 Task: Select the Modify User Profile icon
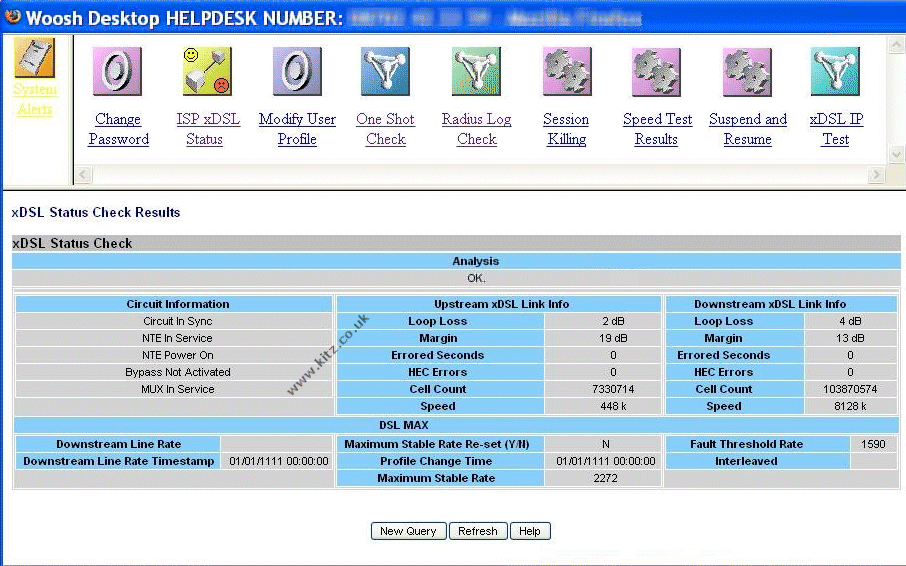[x=297, y=72]
